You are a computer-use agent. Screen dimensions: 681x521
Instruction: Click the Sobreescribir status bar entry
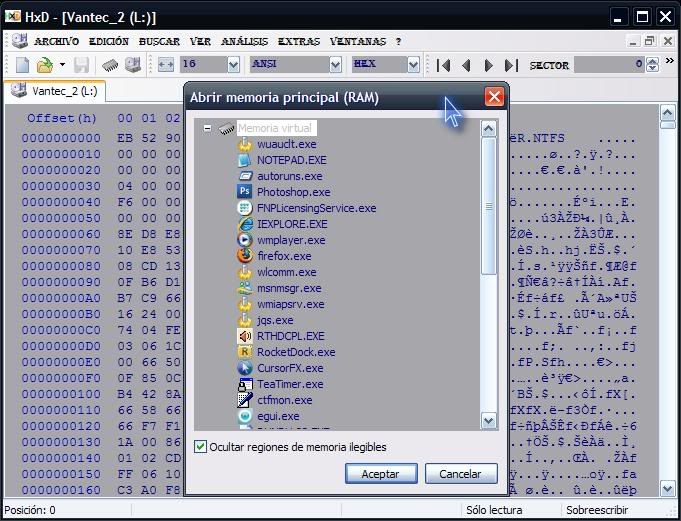pos(597,510)
